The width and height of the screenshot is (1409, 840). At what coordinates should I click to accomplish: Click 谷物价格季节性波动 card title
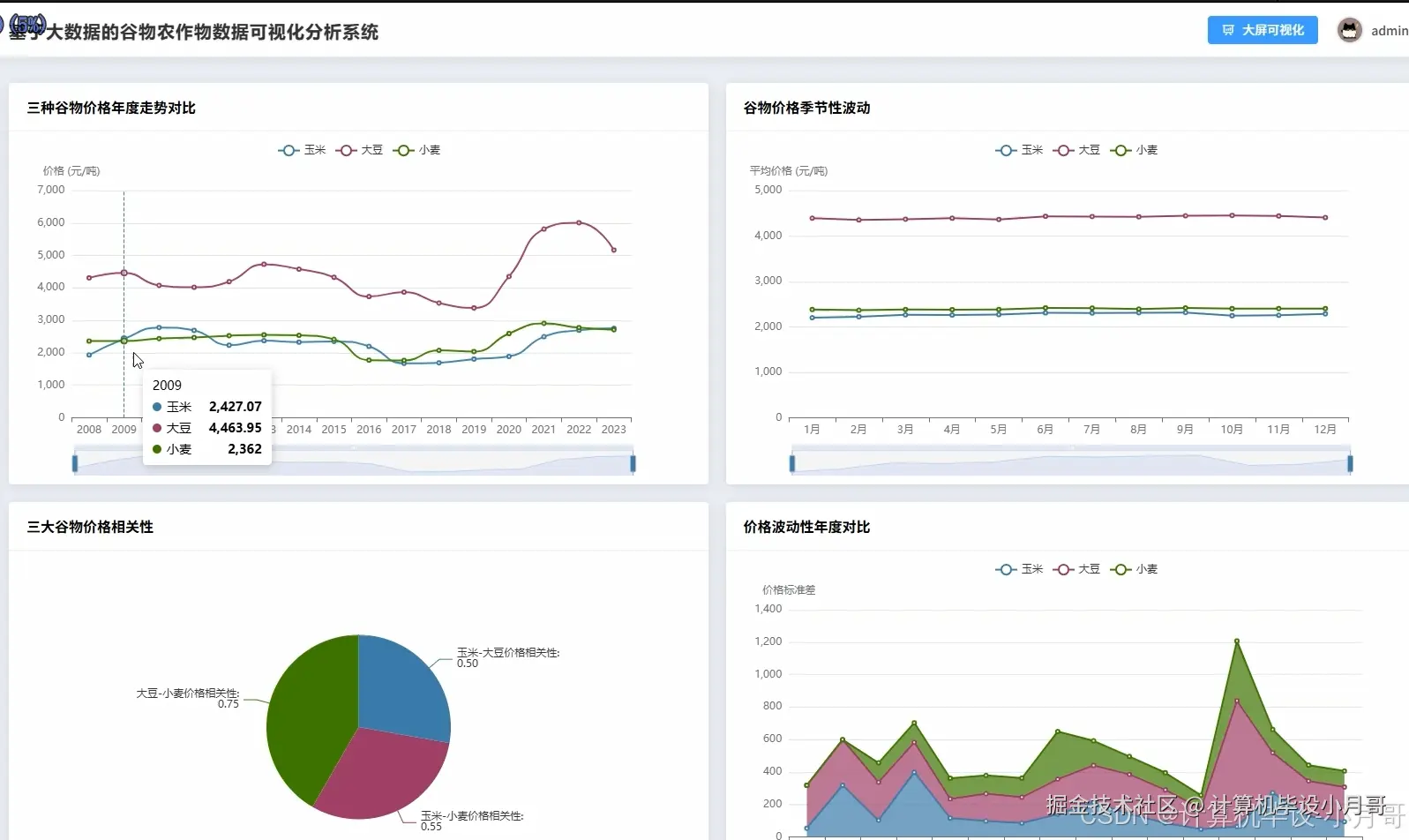click(x=806, y=108)
